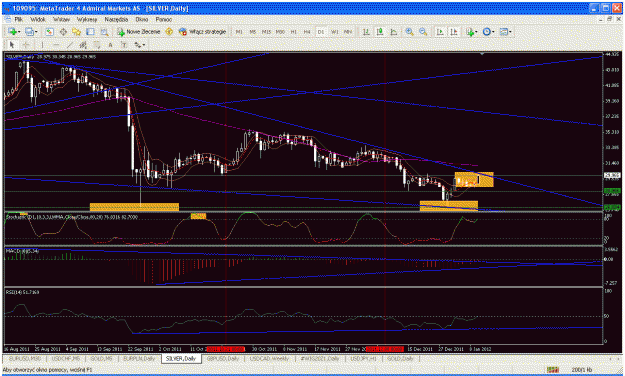The width and height of the screenshot is (625, 376).
Task: Open the Wykresy menu
Action: pos(86,19)
